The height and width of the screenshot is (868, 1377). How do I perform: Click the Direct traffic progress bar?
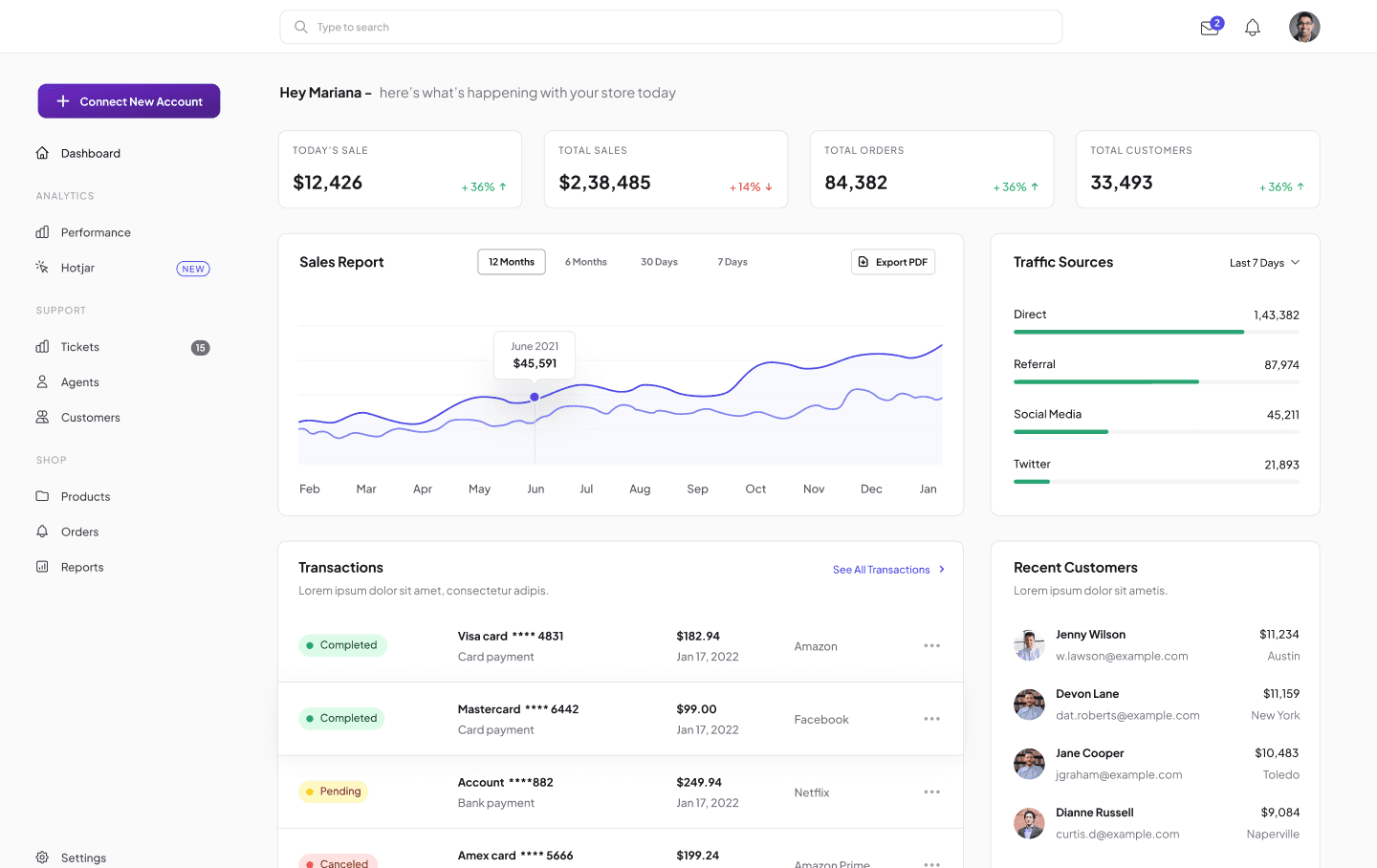(x=1128, y=332)
